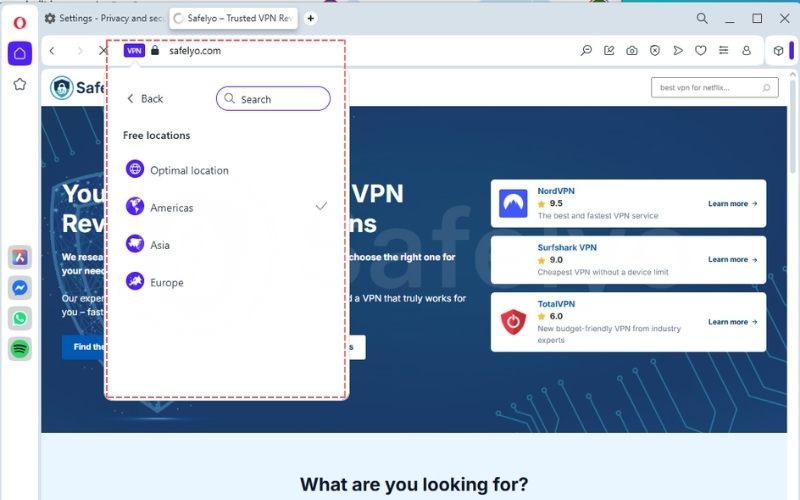Click the Opera logo menu icon
The image size is (800, 500).
19,22
